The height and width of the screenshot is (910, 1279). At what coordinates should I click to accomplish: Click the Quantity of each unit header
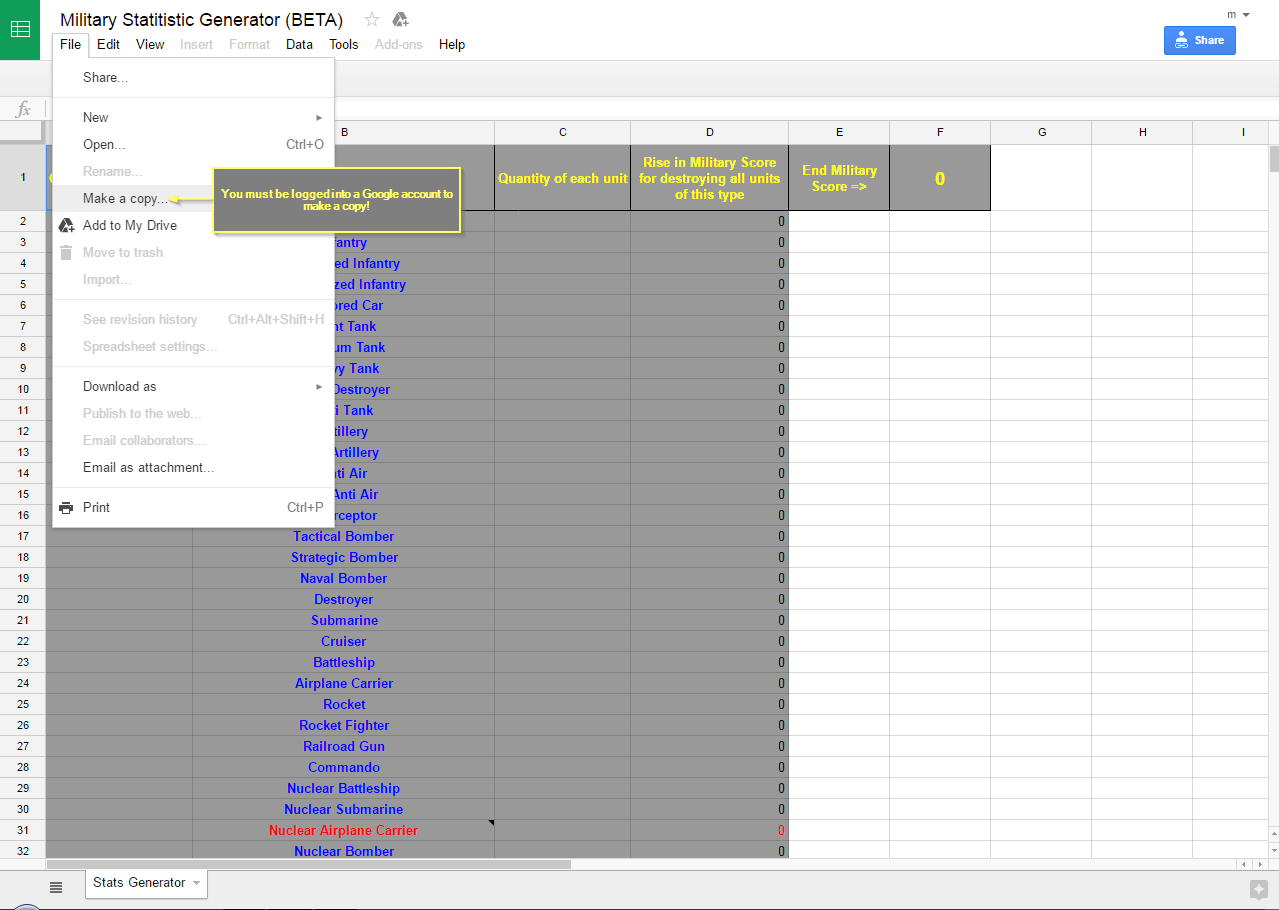[563, 178]
